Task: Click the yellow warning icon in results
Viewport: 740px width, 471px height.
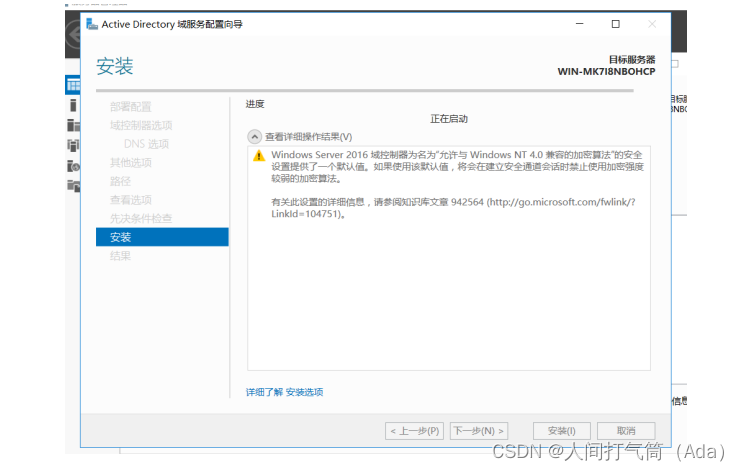Action: tap(259, 155)
